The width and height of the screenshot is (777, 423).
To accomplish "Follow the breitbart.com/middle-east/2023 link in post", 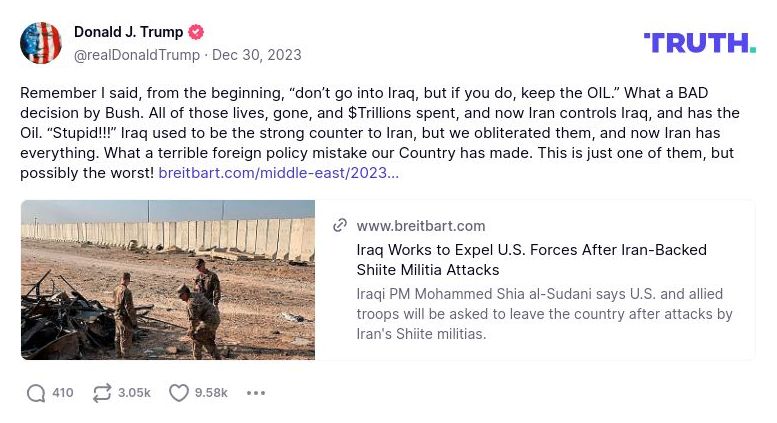I will tap(278, 172).
